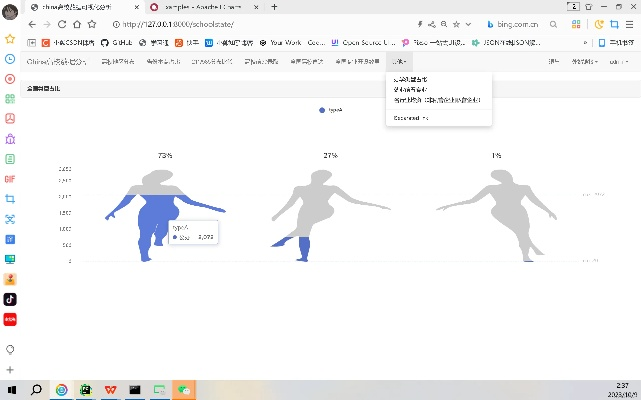Open the Windows Start menu
Screen dimensions: 641x400
tap(12, 389)
